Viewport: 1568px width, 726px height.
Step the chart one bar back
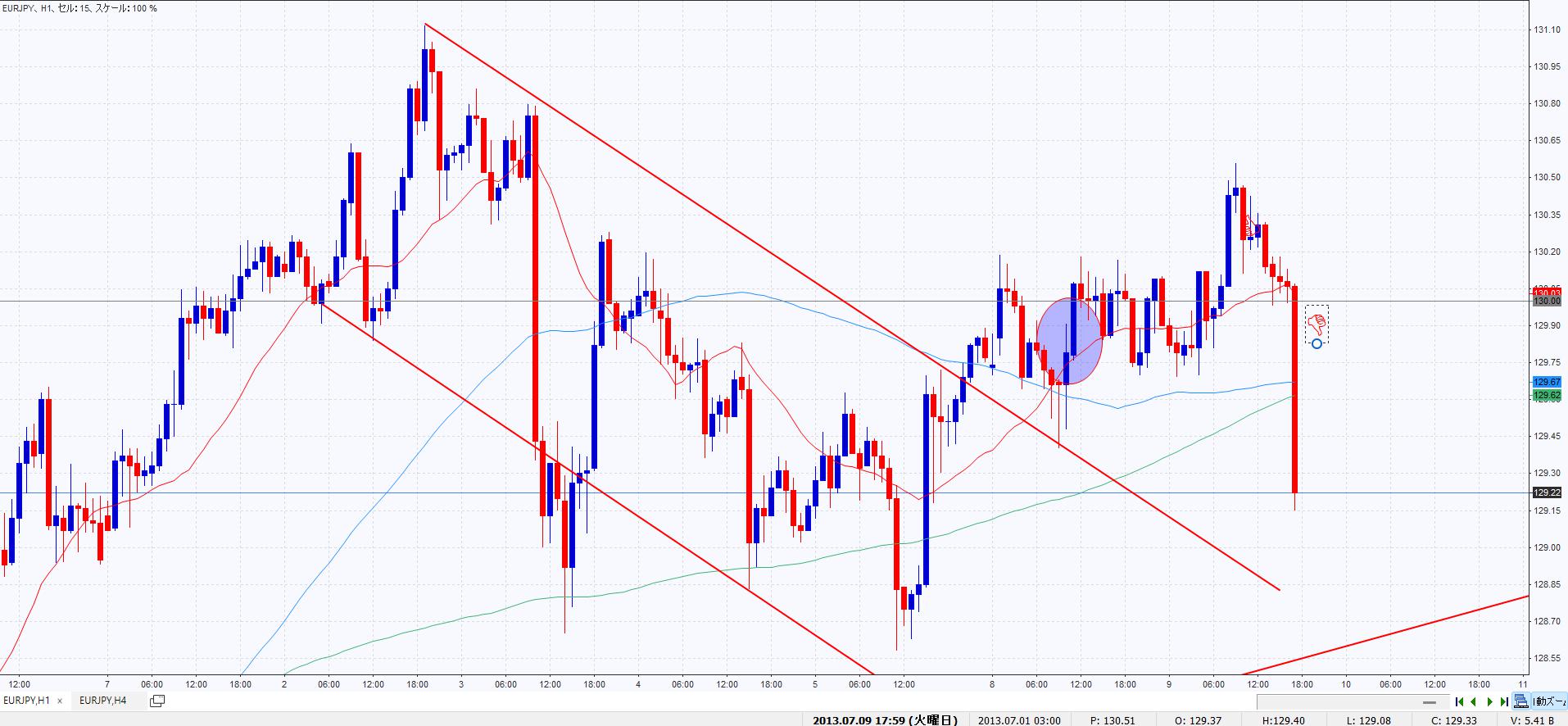(x=1474, y=701)
